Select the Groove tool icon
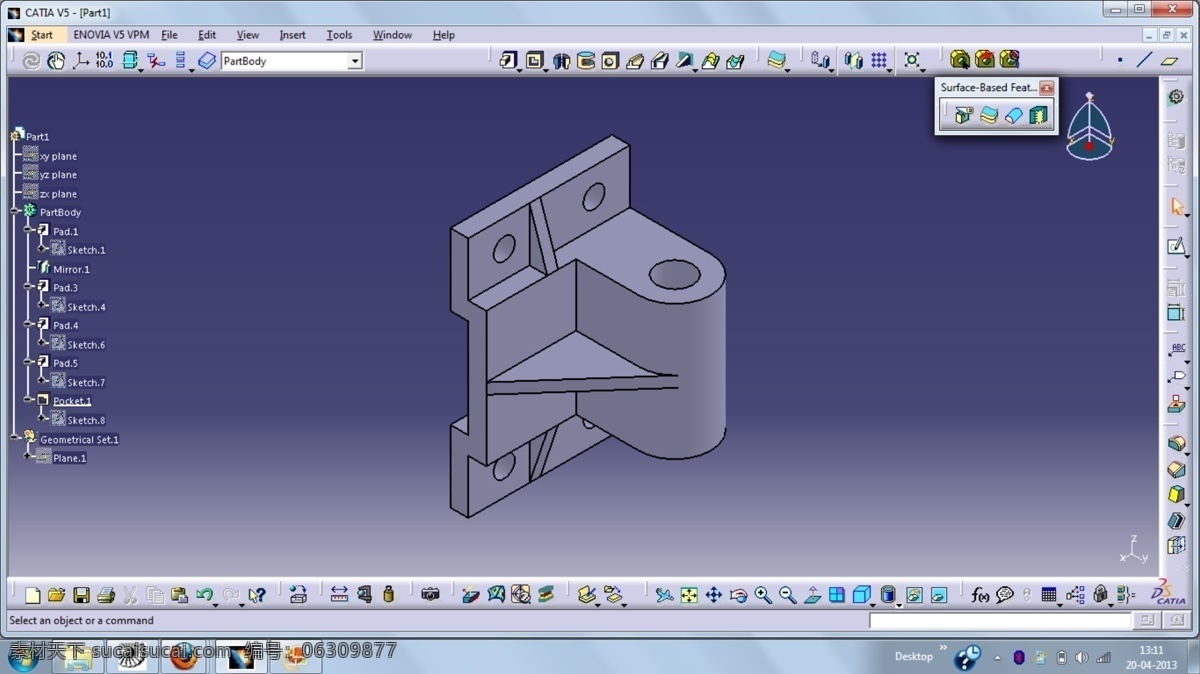 click(x=586, y=61)
